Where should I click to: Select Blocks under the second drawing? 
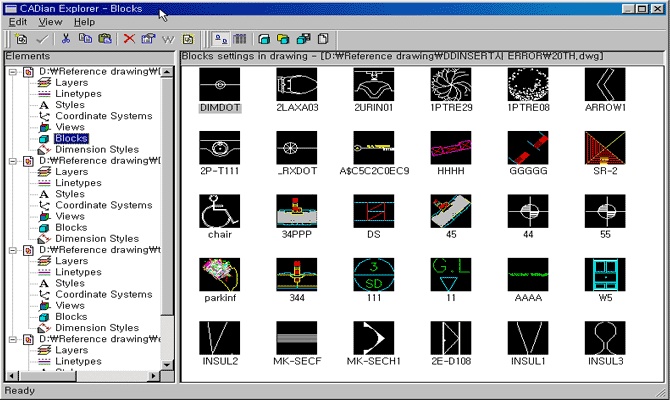tap(71, 228)
